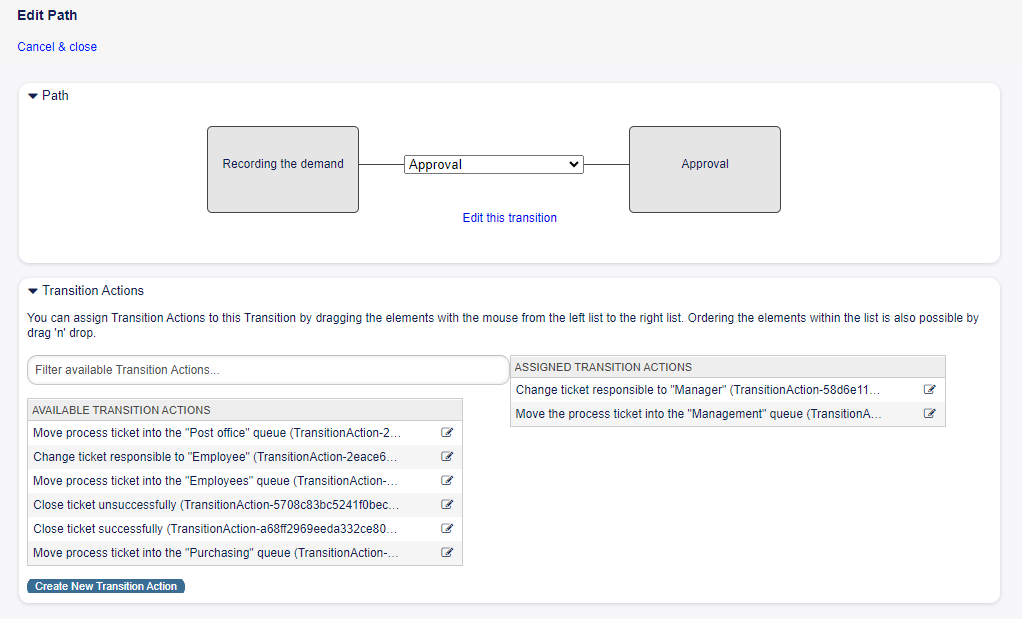Open the Approval transition dropdown
The image size is (1022, 619).
pyautogui.click(x=493, y=164)
